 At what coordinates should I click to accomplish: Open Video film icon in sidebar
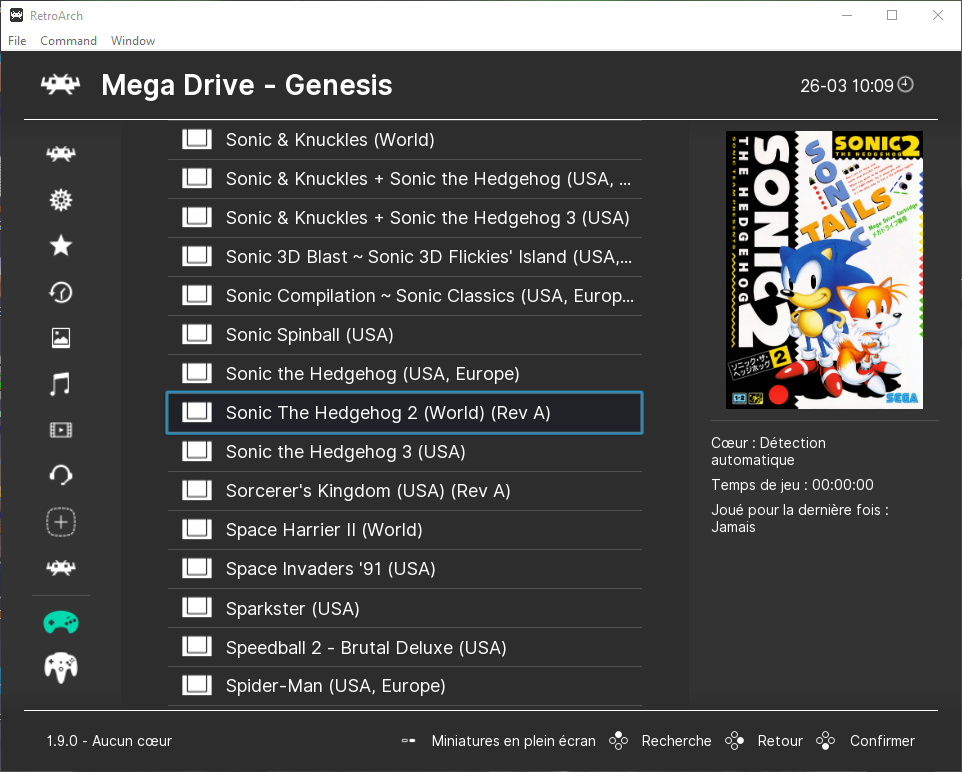point(61,430)
